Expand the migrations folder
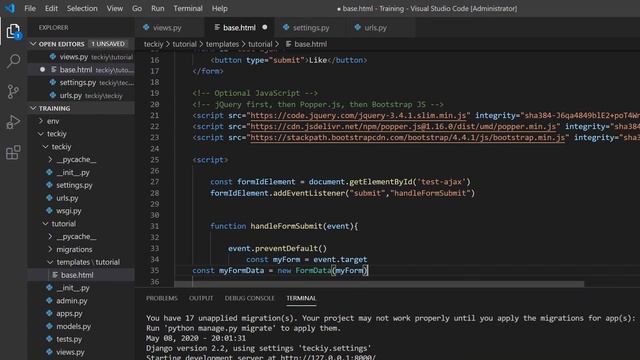The image size is (640, 360). tap(81, 249)
